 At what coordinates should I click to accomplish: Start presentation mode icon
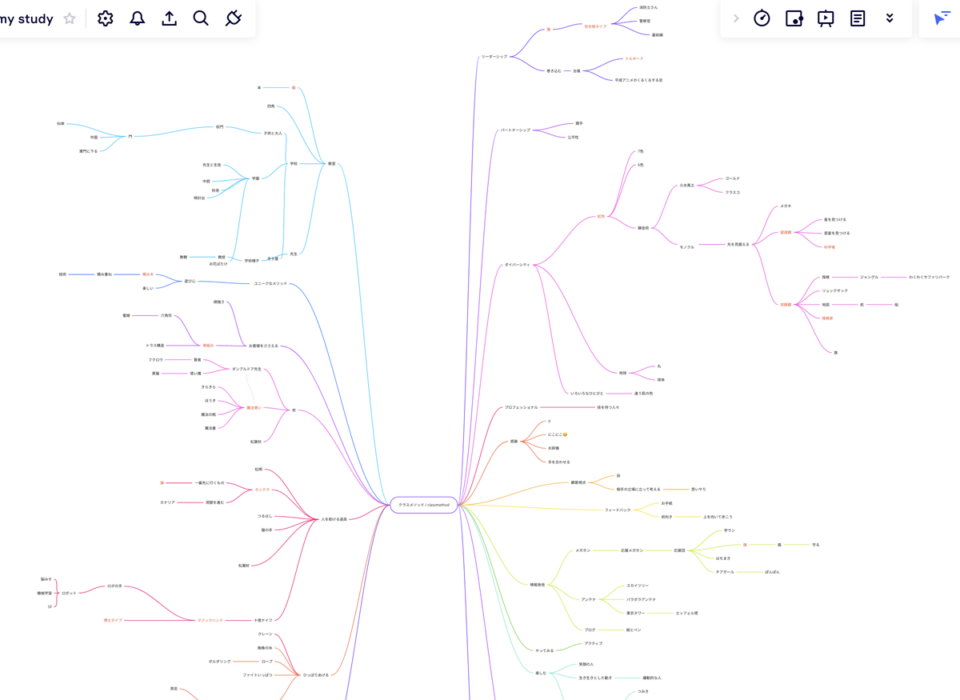(826, 19)
